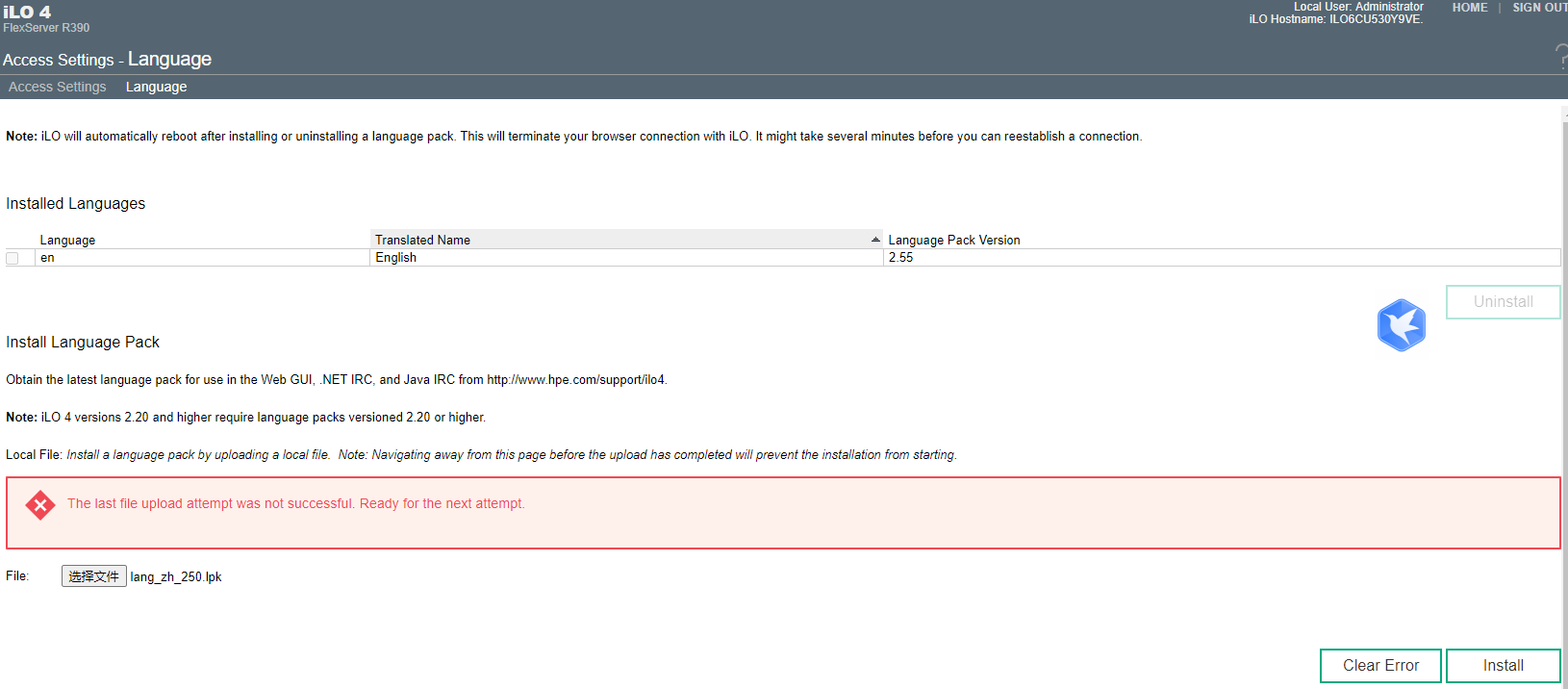The image size is (1568, 689).
Task: Click the choose file button
Action: 94,576
